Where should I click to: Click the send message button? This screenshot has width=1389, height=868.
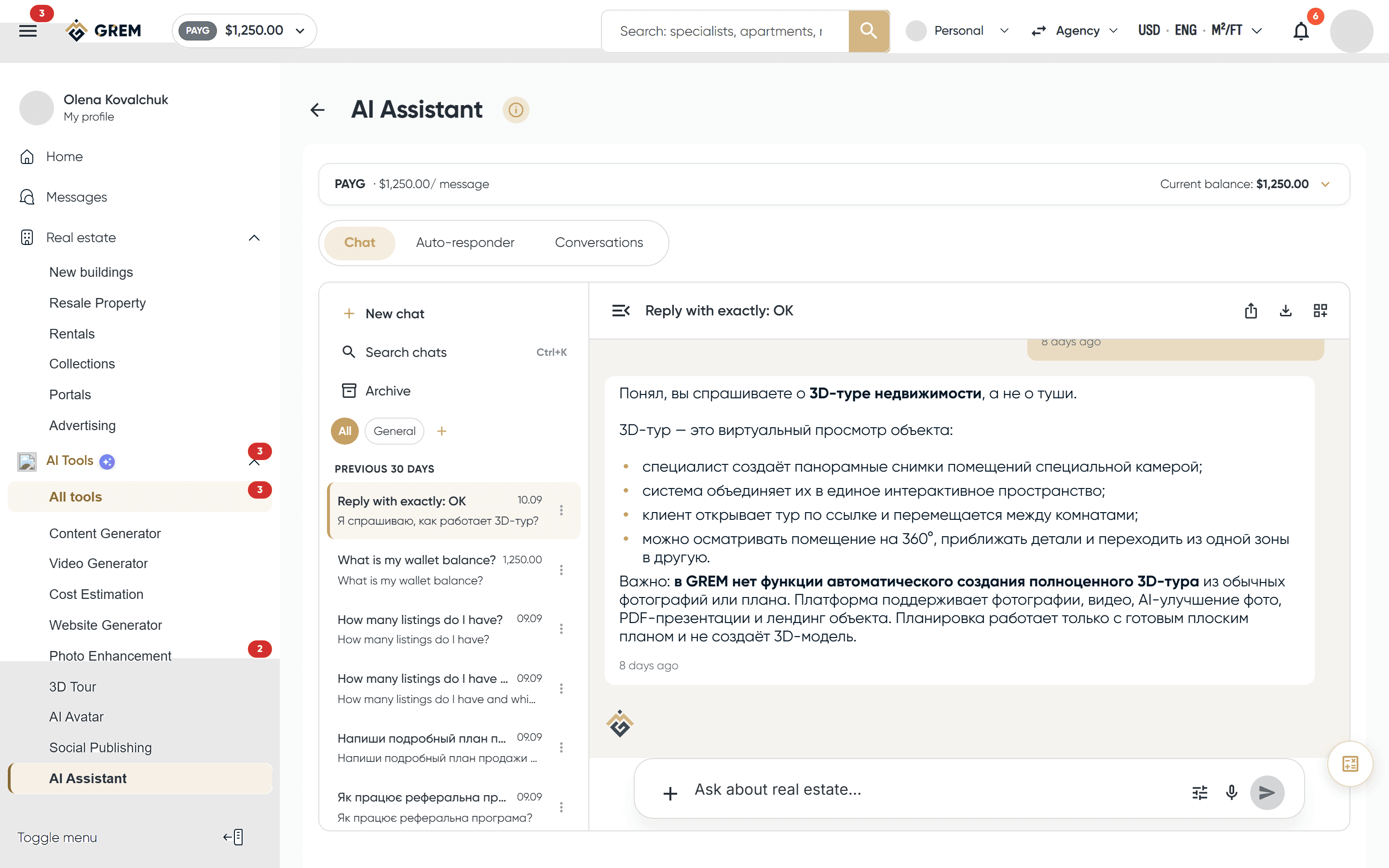point(1267,793)
